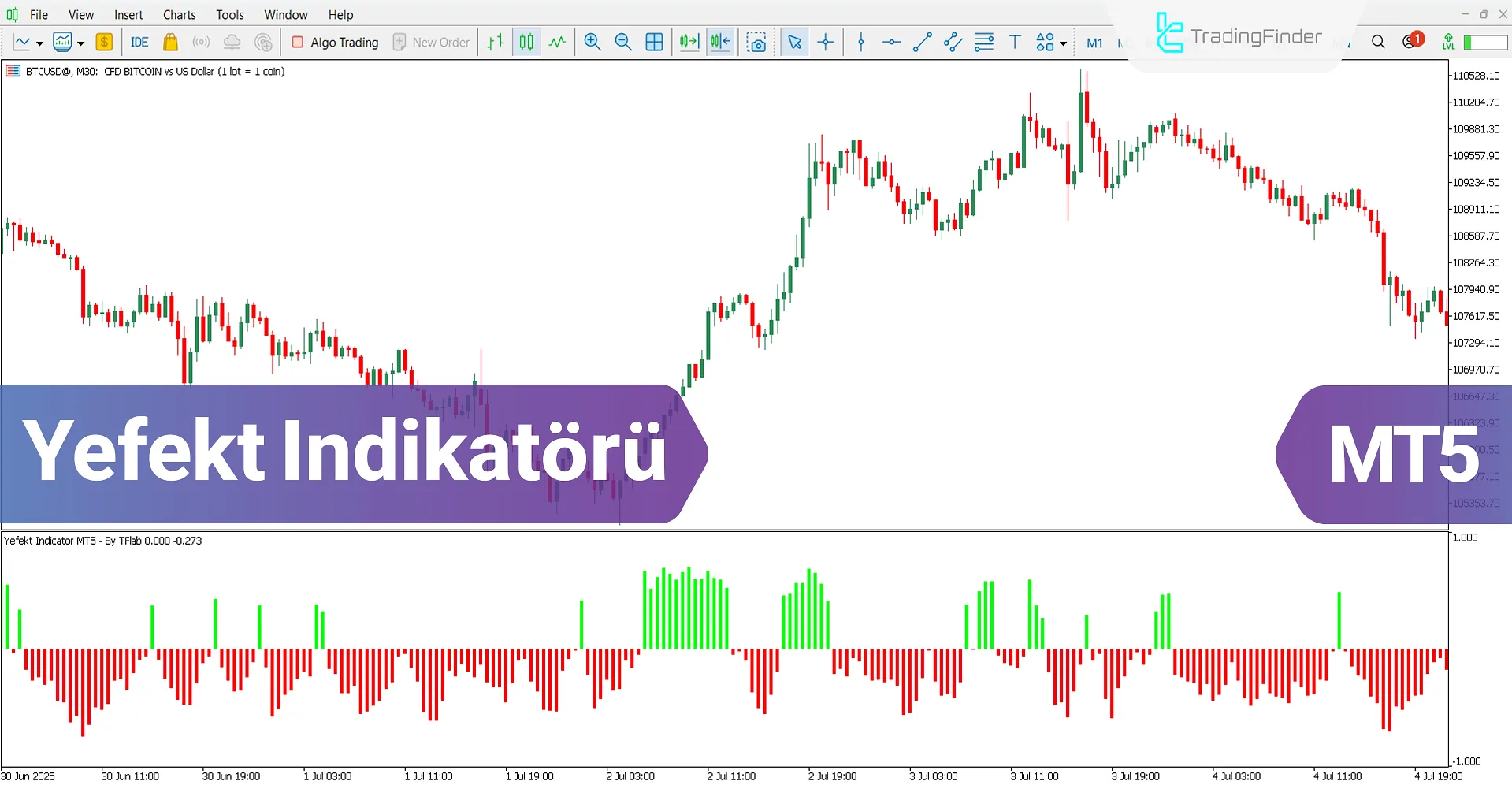Screen dimensions: 1512x785
Task: Open the search field
Action: 1379,41
